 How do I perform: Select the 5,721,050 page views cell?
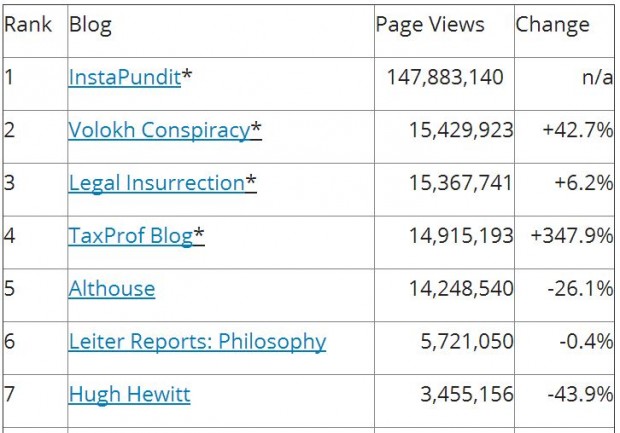[x=467, y=342]
